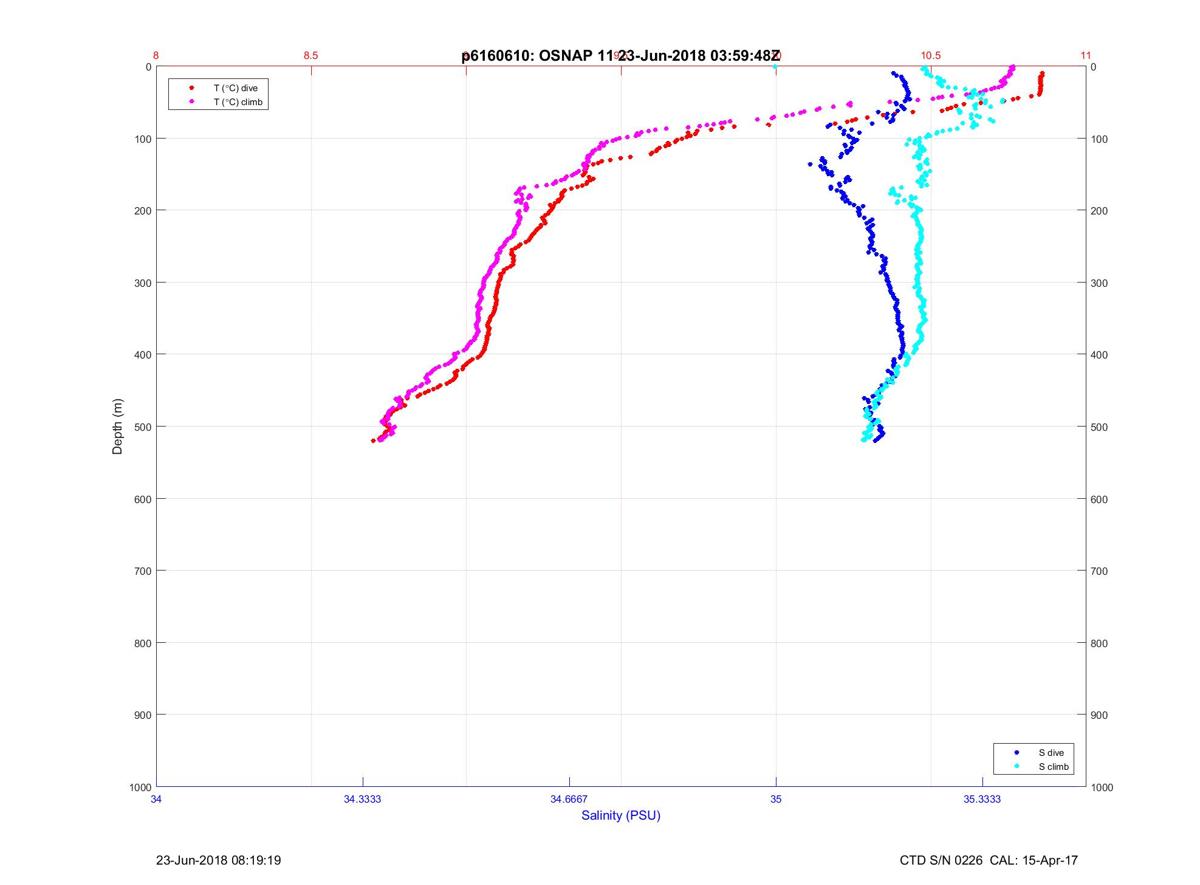
Task: Click the 'Salinity (PSU)' axis label
Action: tap(621, 816)
